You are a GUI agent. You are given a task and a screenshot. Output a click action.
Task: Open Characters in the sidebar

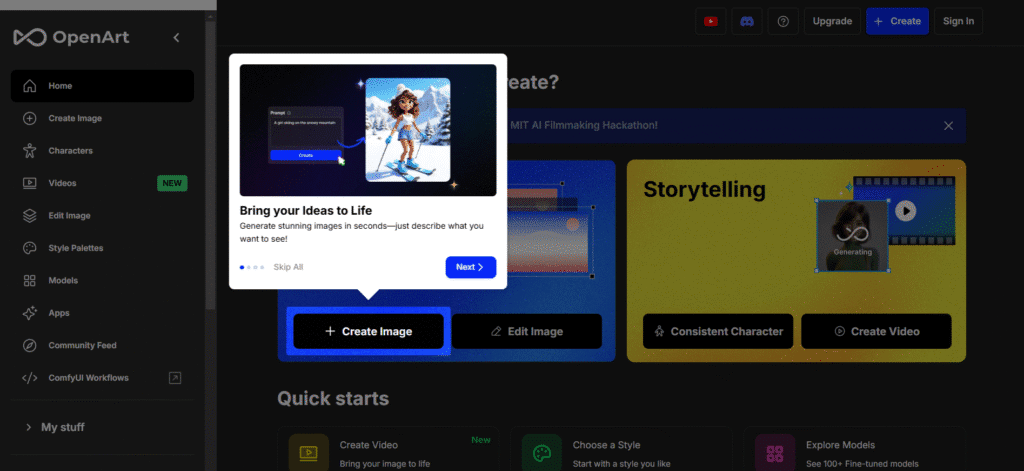(x=102, y=151)
